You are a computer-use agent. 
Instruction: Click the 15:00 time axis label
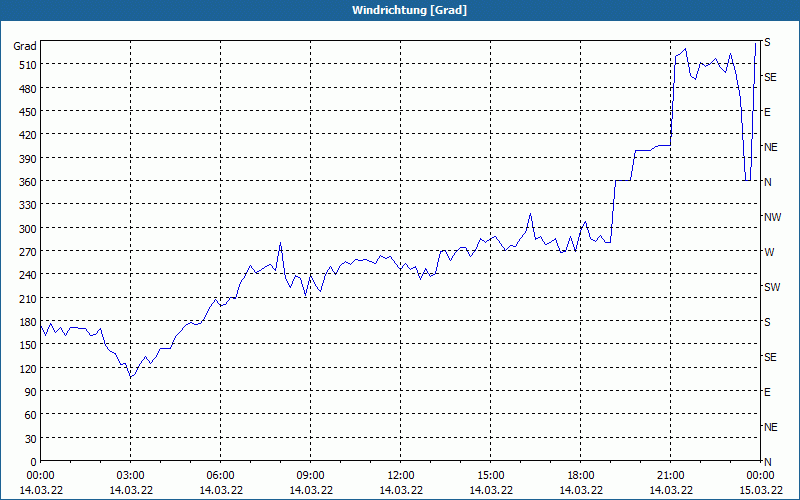click(x=491, y=476)
